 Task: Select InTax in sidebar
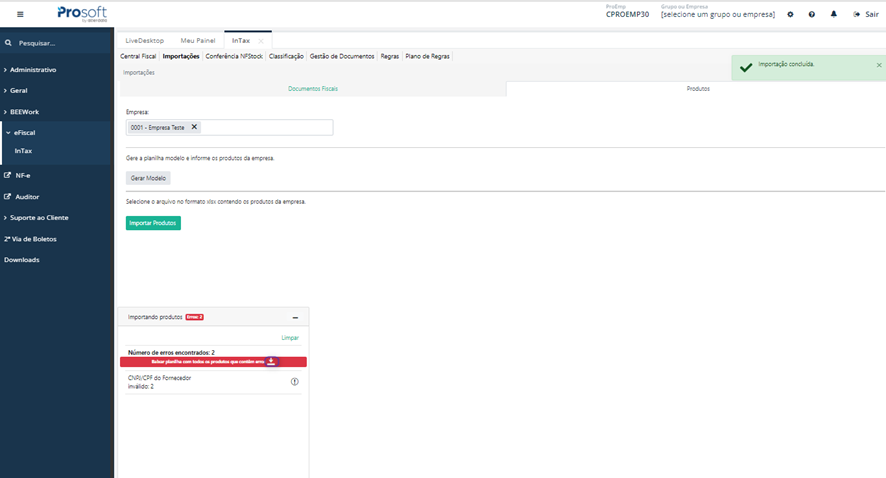[x=23, y=151]
